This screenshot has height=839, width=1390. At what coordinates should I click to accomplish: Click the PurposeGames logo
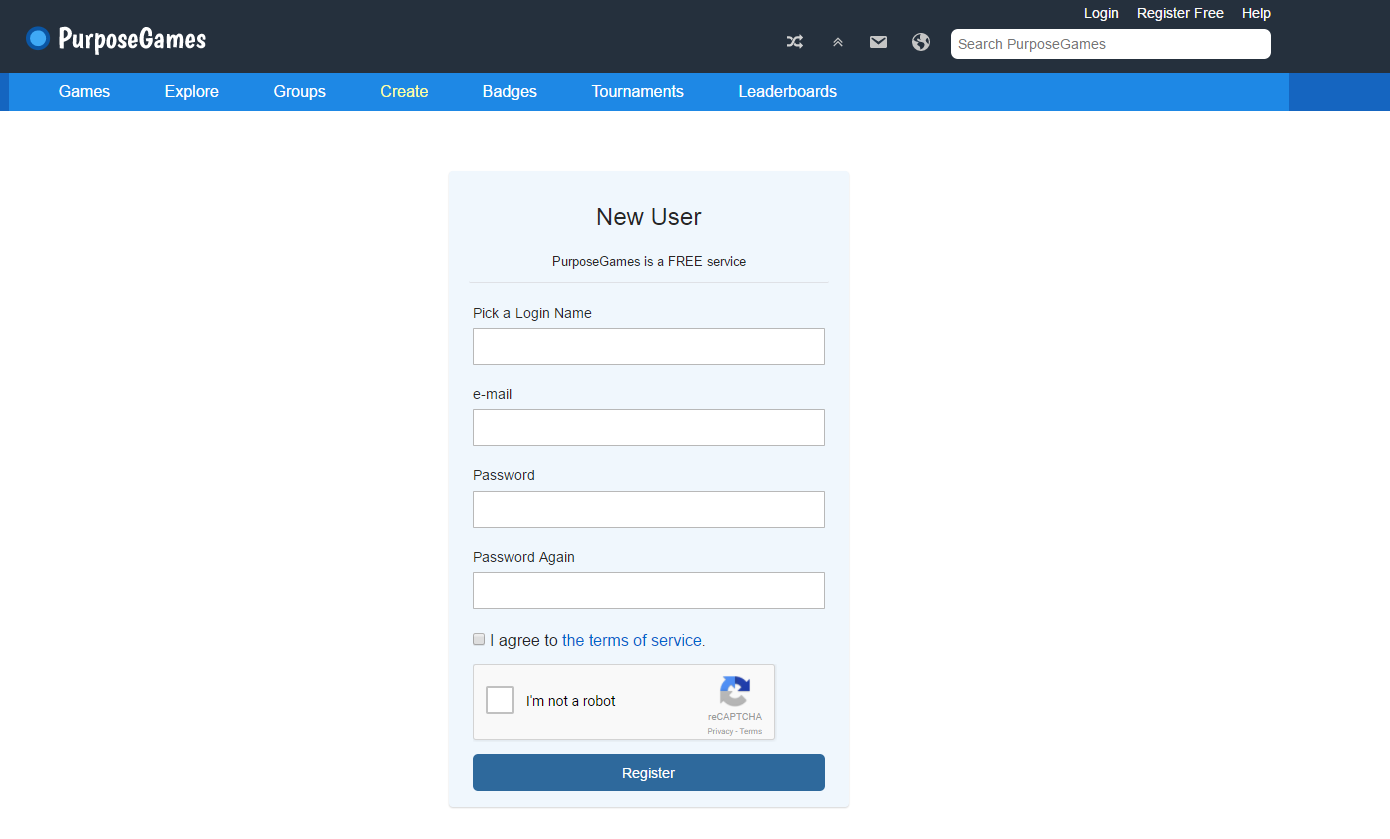point(116,39)
